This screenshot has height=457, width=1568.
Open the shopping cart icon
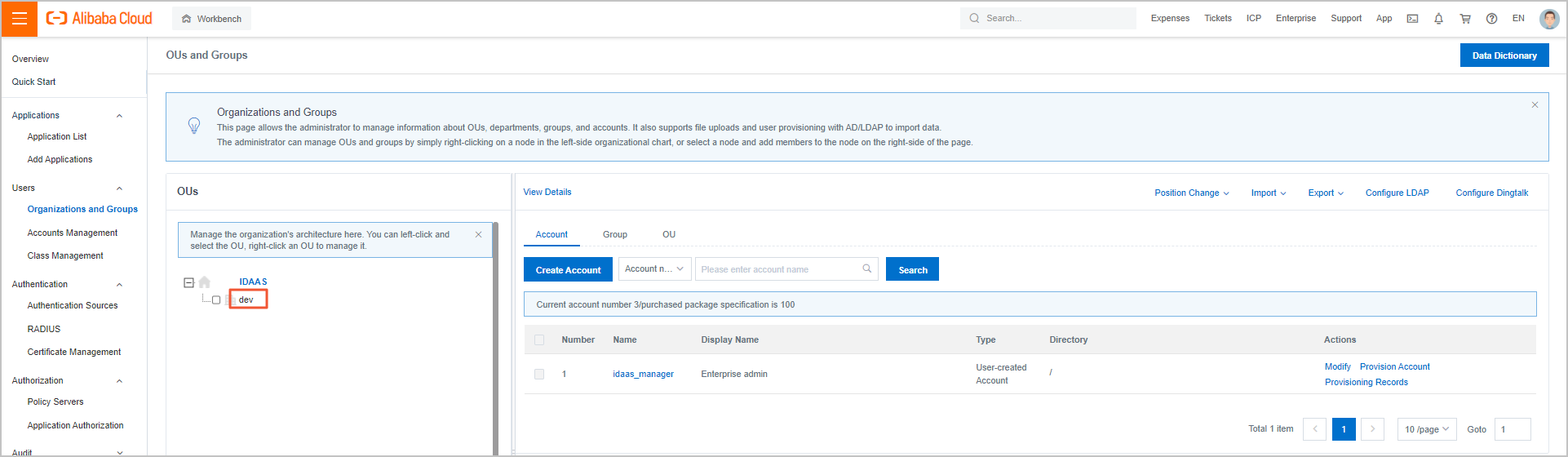click(x=1465, y=19)
